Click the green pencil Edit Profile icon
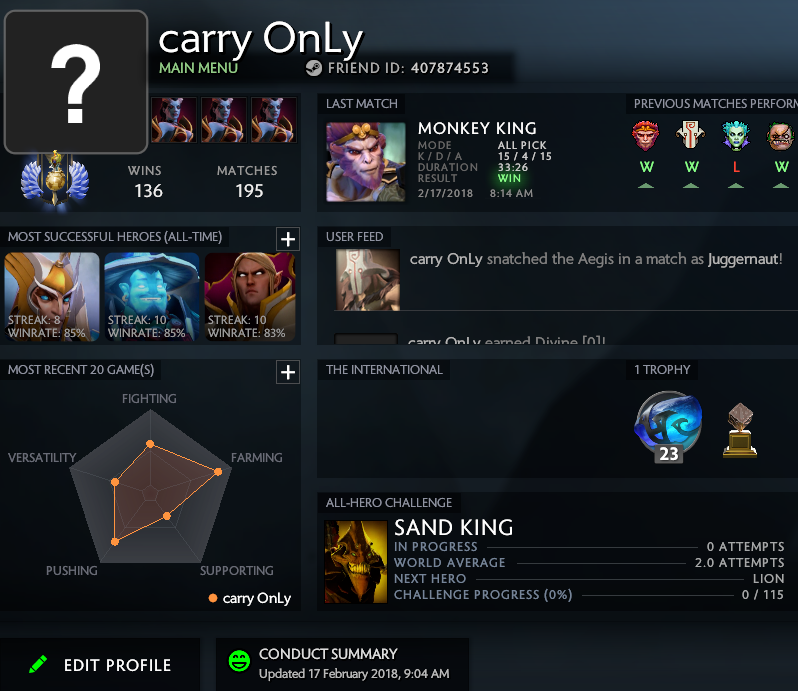 pos(38,664)
